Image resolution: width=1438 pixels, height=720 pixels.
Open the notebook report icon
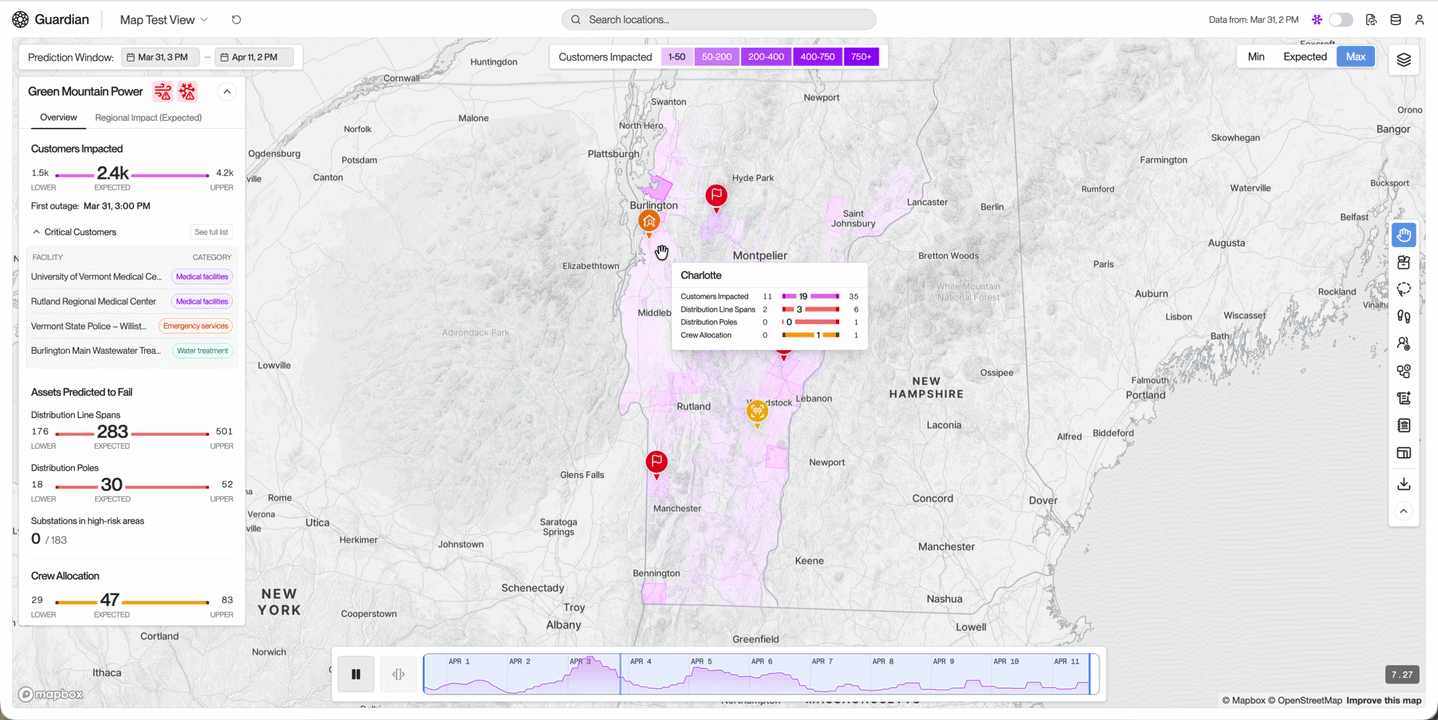(x=1404, y=426)
